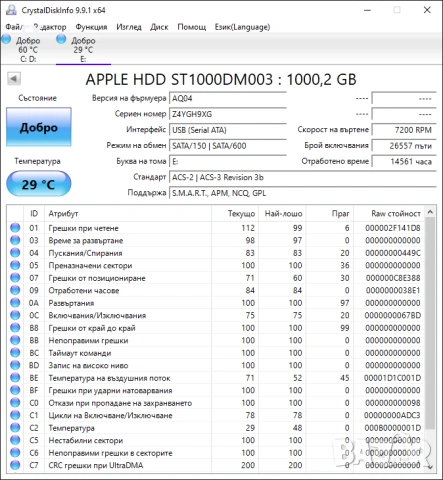Open the Диск menu
Viewport: 443px width, 480px height.
pos(159,27)
